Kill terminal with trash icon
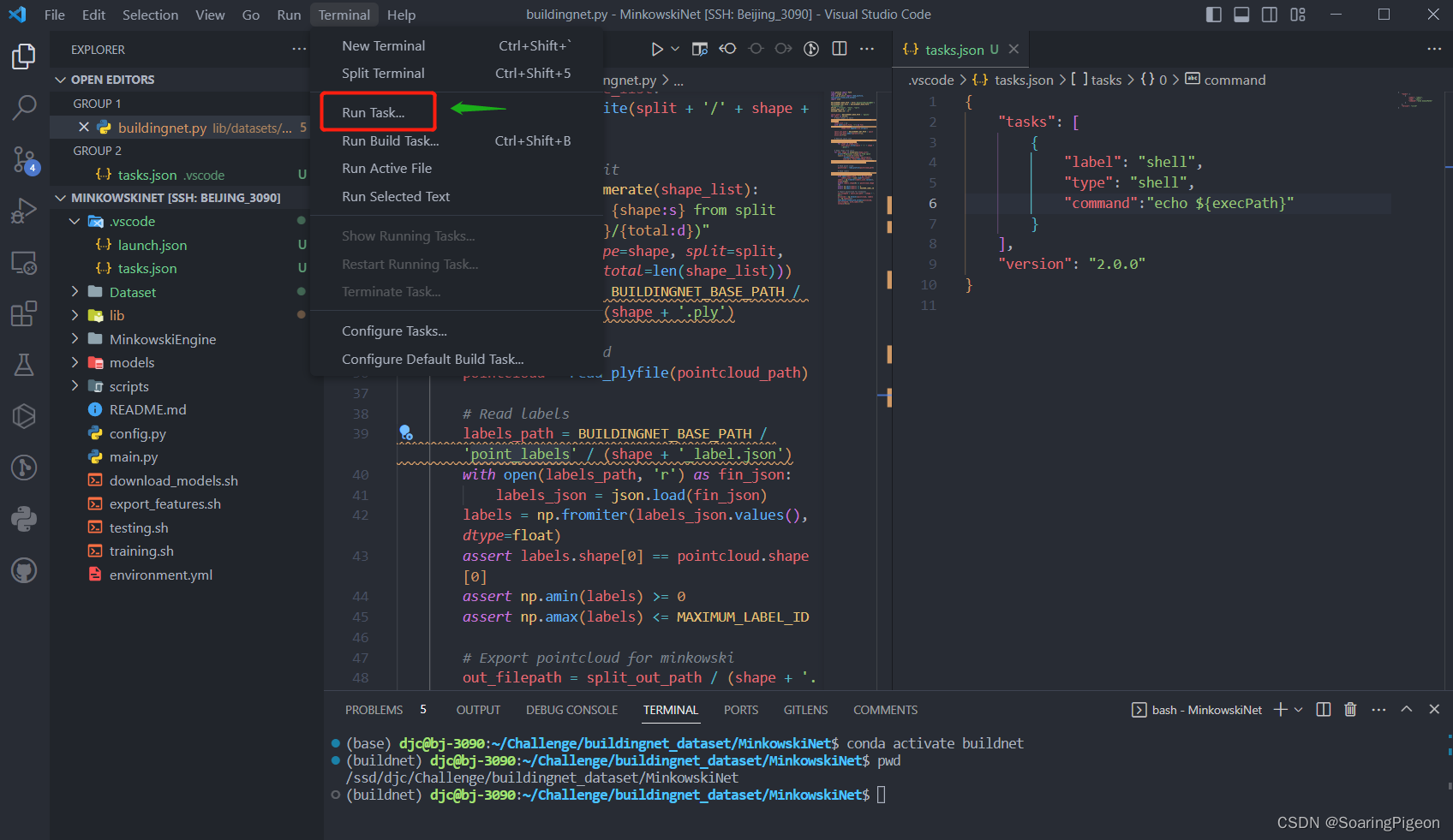1453x840 pixels. coord(1350,709)
